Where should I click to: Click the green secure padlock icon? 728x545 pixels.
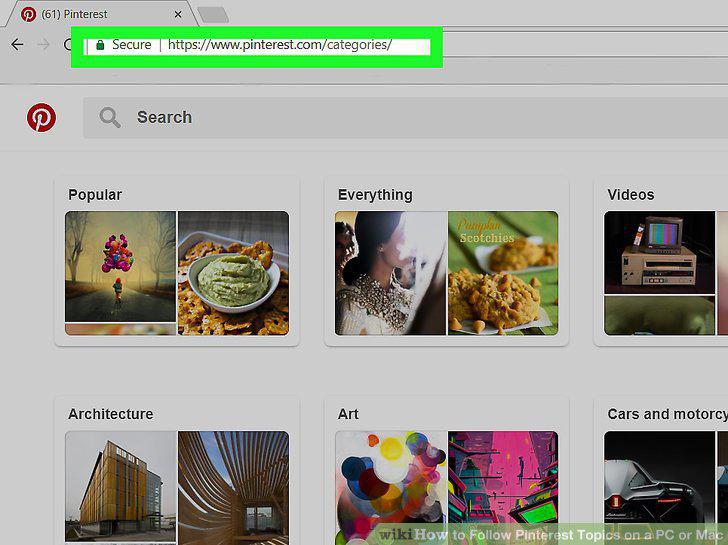coord(100,45)
